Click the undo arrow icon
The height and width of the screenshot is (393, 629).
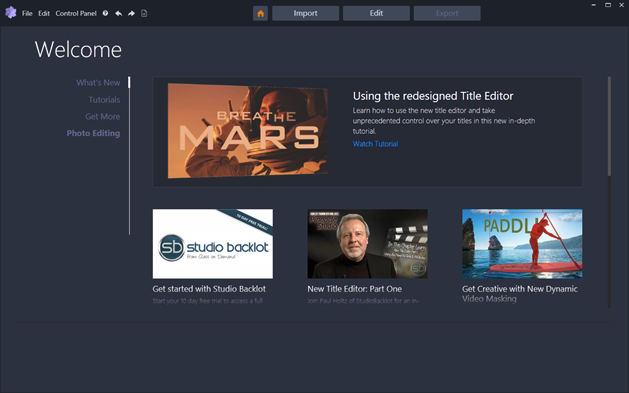[x=118, y=13]
